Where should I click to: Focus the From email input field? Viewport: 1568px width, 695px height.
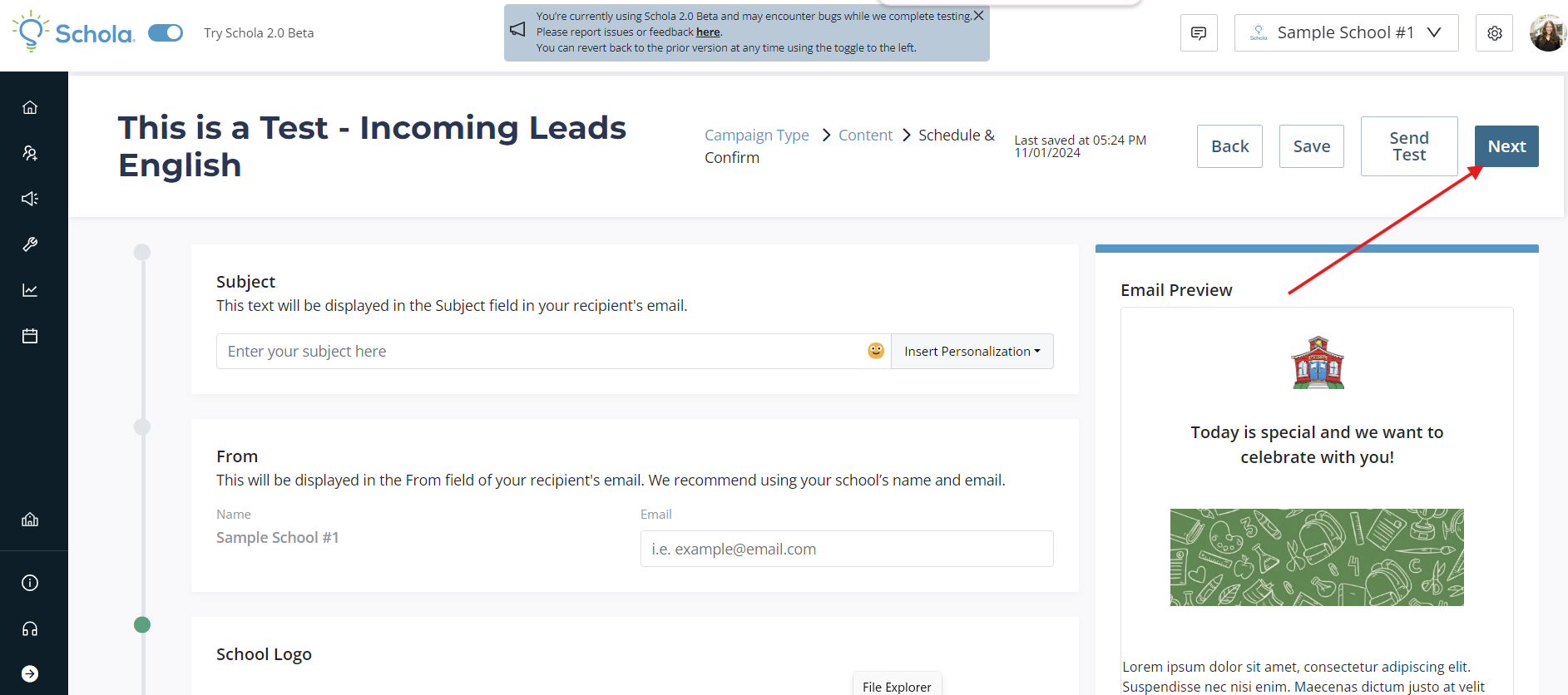847,549
